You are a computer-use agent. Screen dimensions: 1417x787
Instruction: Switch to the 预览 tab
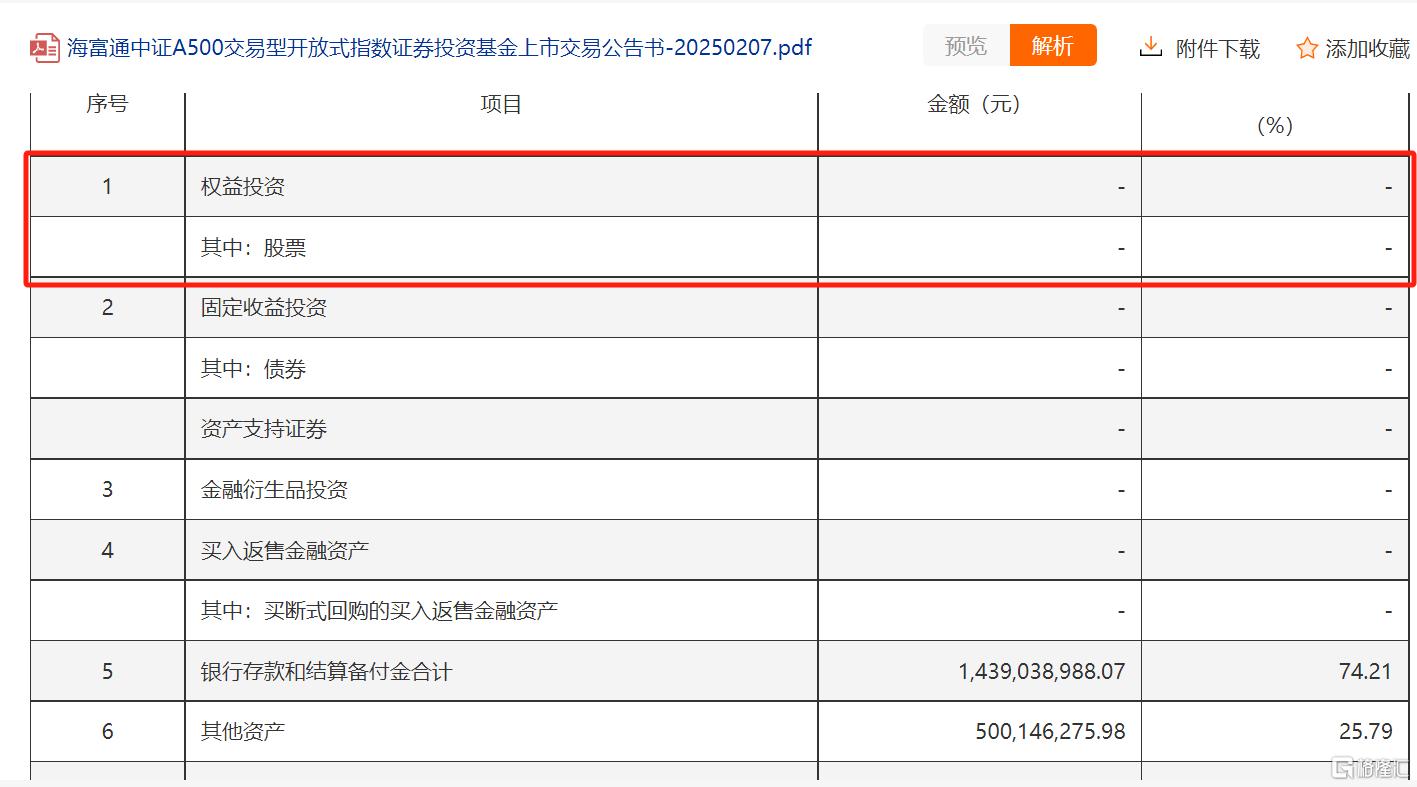(x=965, y=46)
